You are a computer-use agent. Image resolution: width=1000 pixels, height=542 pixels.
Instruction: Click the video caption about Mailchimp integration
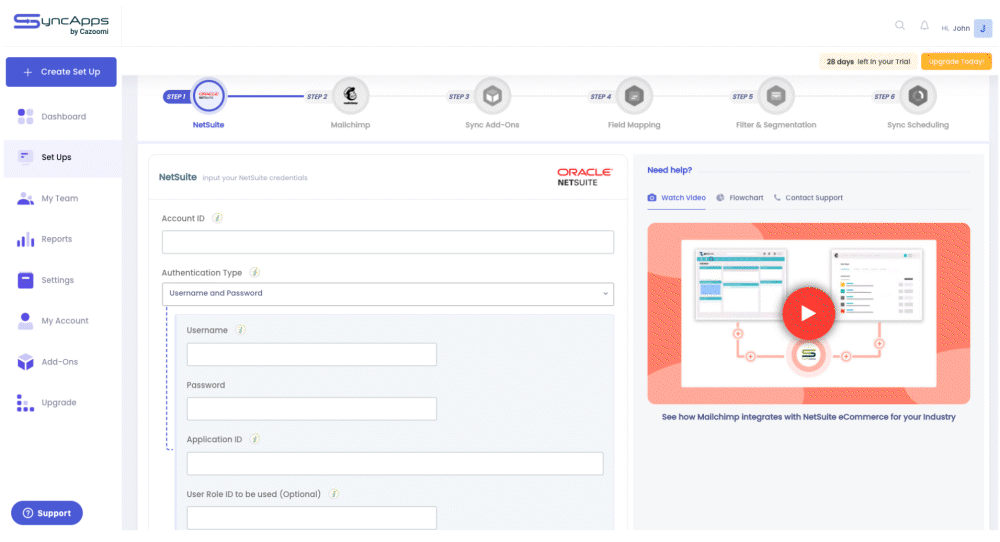coord(809,417)
